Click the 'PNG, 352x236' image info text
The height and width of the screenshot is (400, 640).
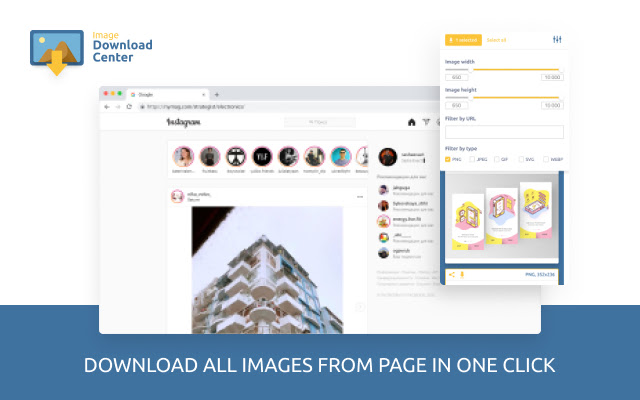[540, 275]
